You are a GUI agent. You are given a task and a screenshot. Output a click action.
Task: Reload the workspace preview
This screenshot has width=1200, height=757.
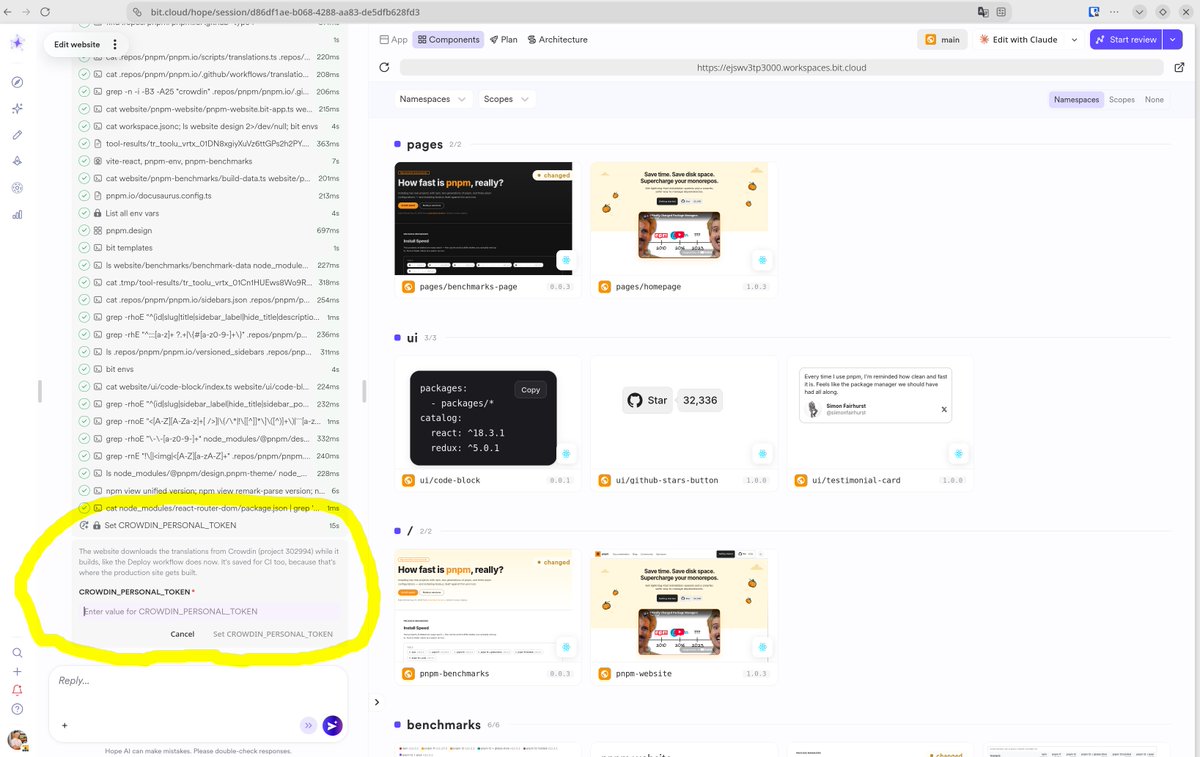(x=384, y=68)
